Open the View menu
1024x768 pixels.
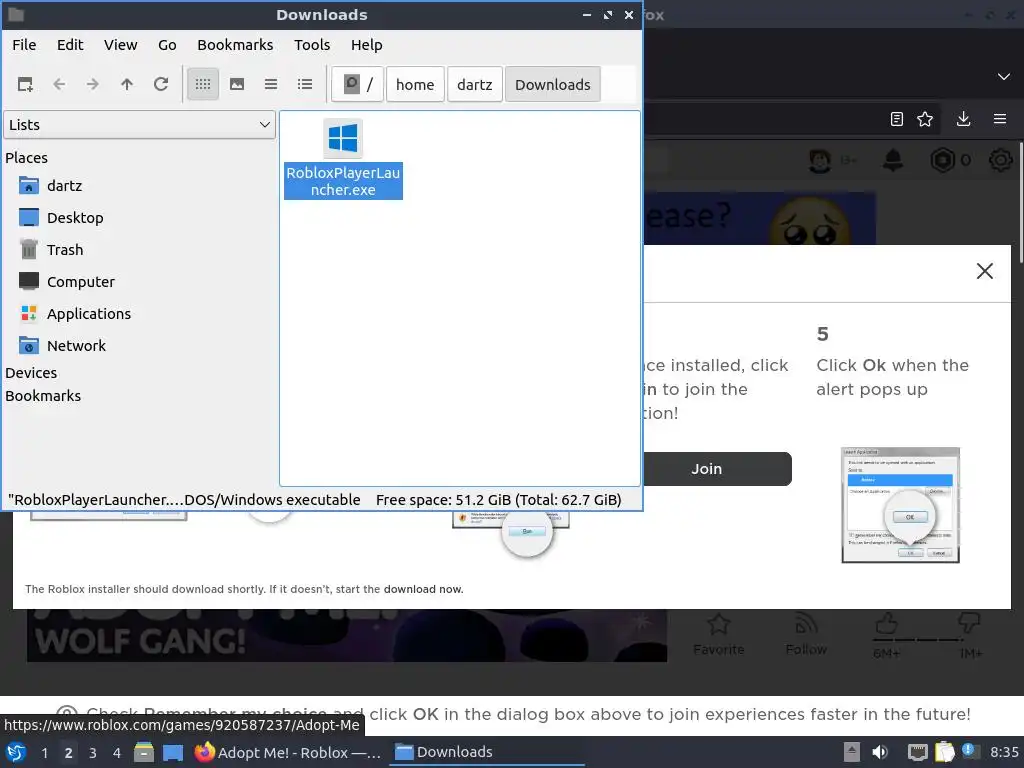[x=121, y=45]
